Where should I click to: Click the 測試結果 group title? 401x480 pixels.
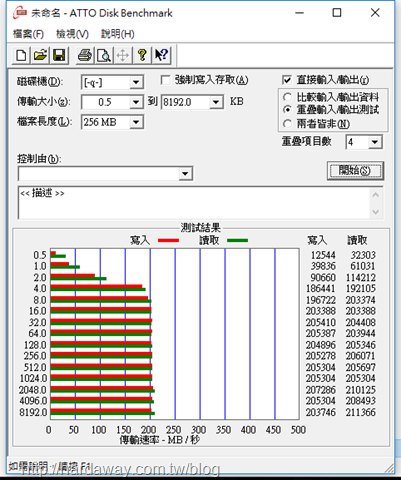[201, 228]
